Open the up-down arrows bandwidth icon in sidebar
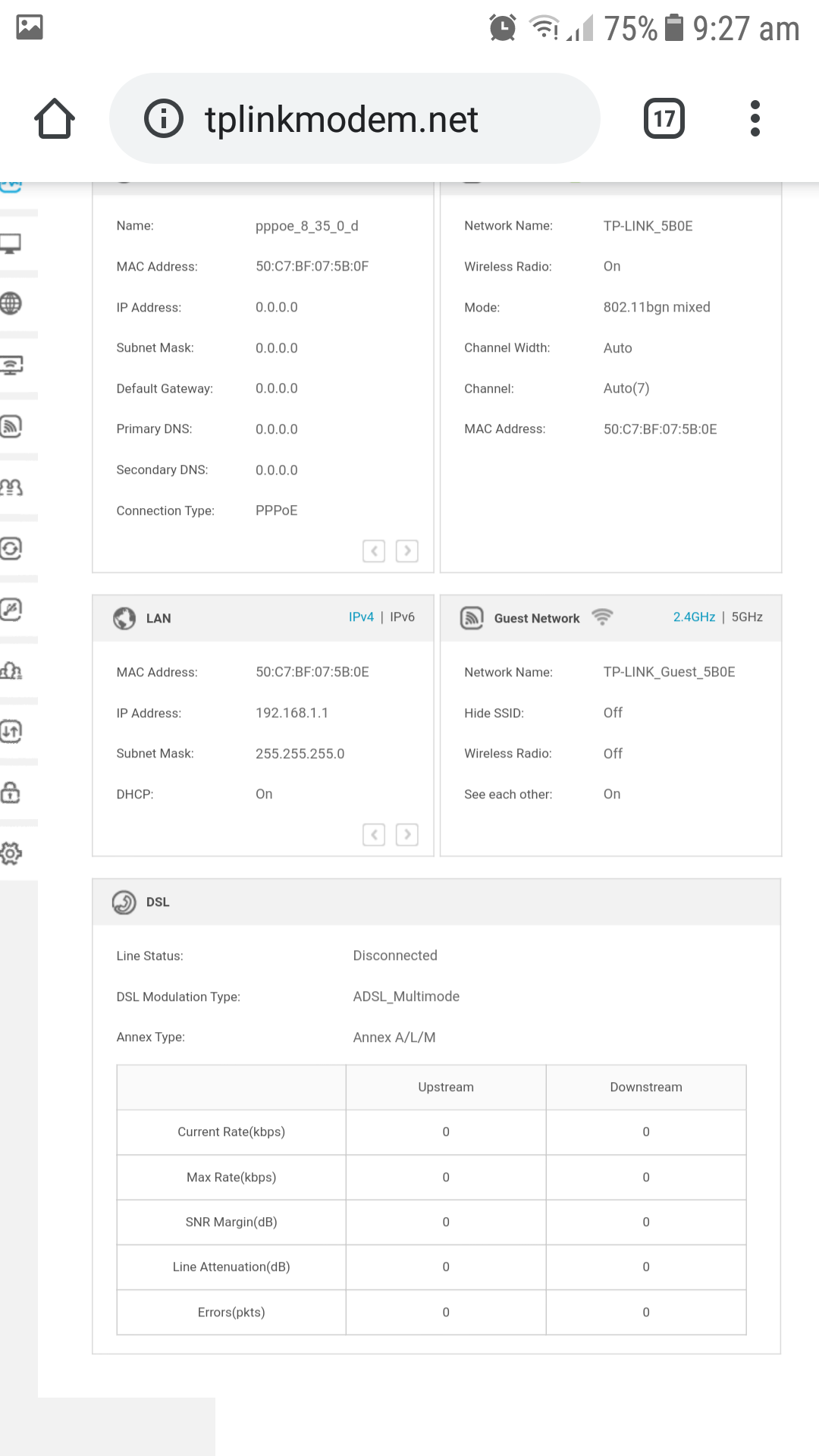 [x=11, y=731]
